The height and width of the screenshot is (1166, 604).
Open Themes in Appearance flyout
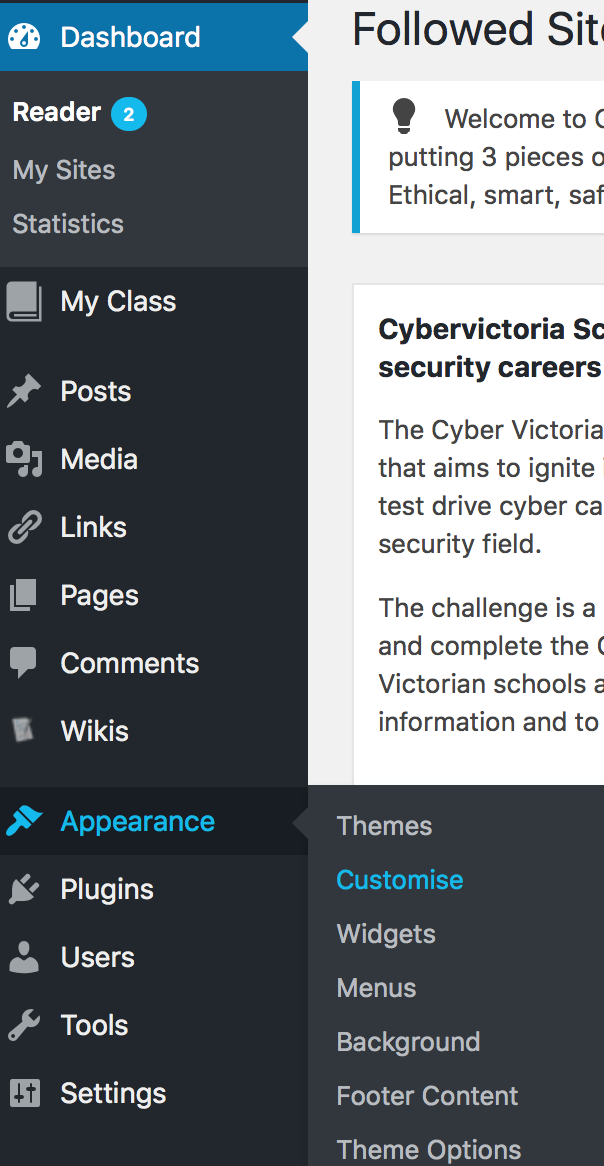coord(384,826)
